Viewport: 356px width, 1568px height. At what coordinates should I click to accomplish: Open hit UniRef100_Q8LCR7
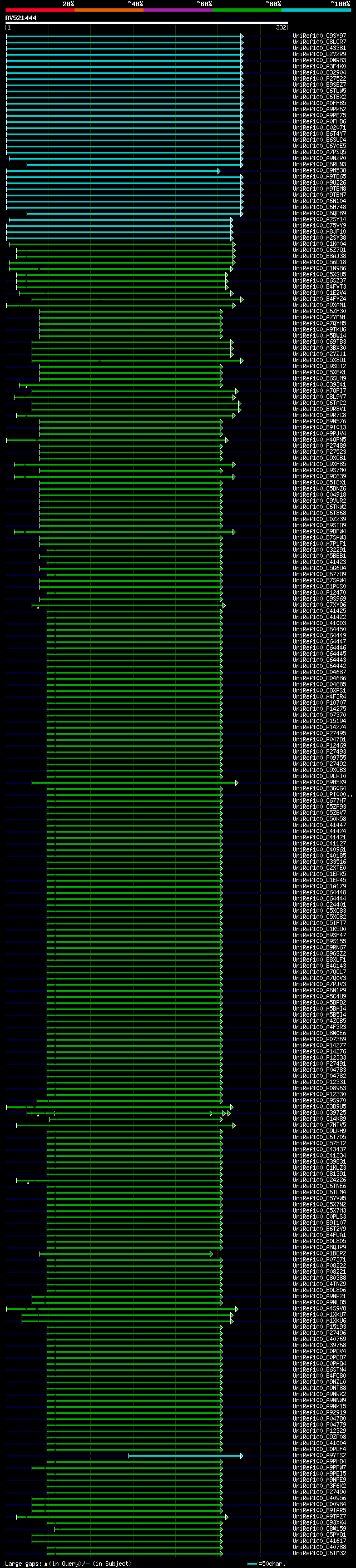319,42
